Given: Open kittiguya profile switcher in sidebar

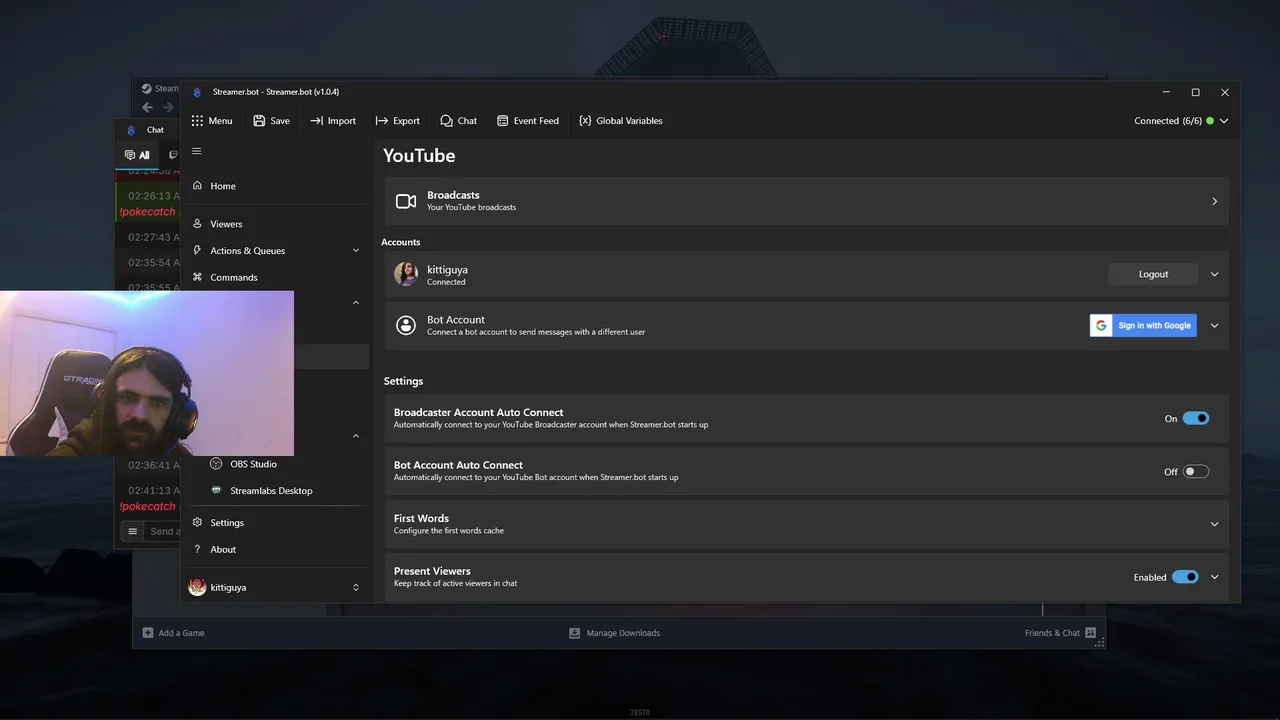Looking at the screenshot, I should pos(356,587).
